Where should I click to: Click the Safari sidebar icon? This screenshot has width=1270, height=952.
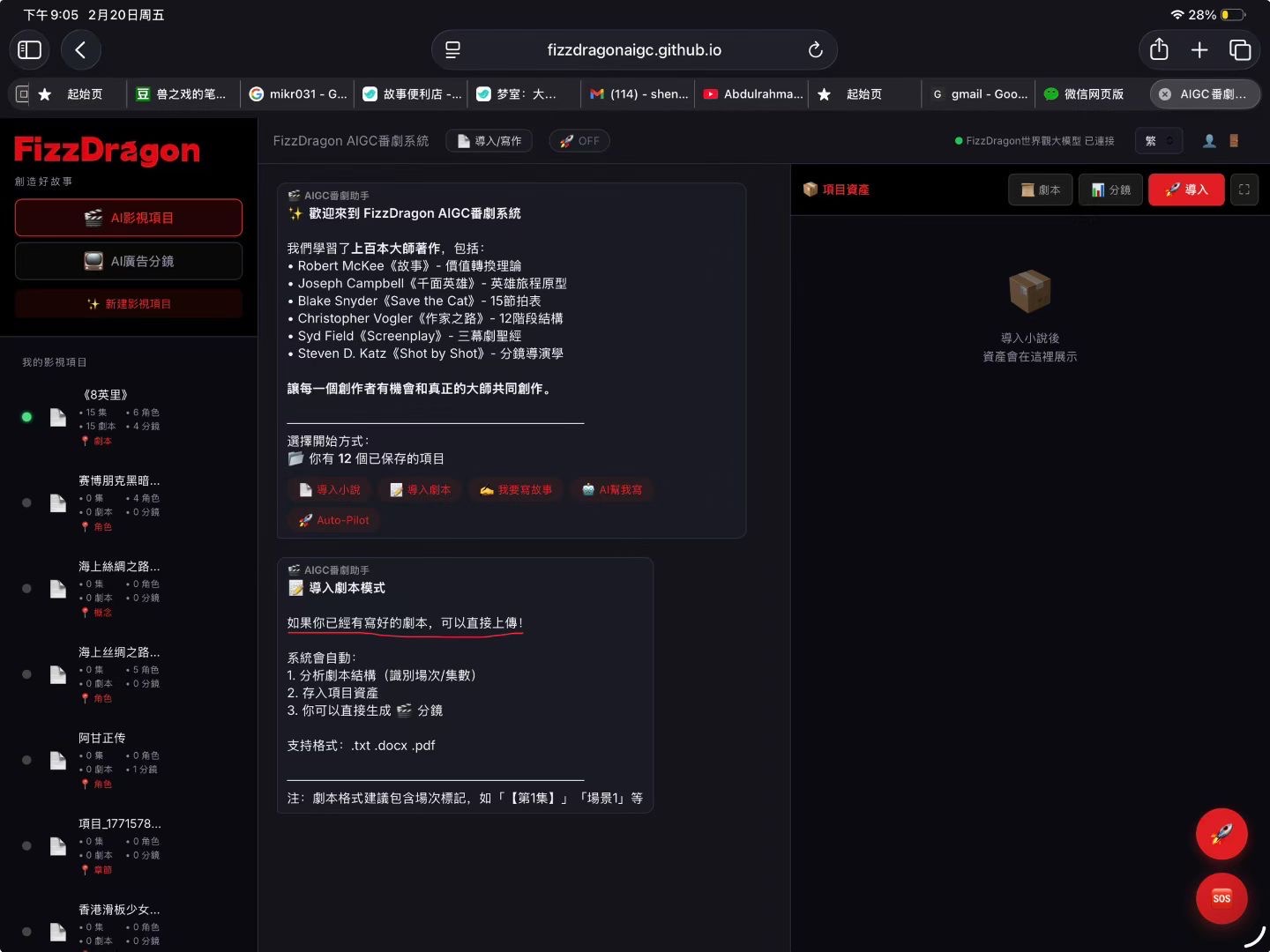(x=30, y=50)
